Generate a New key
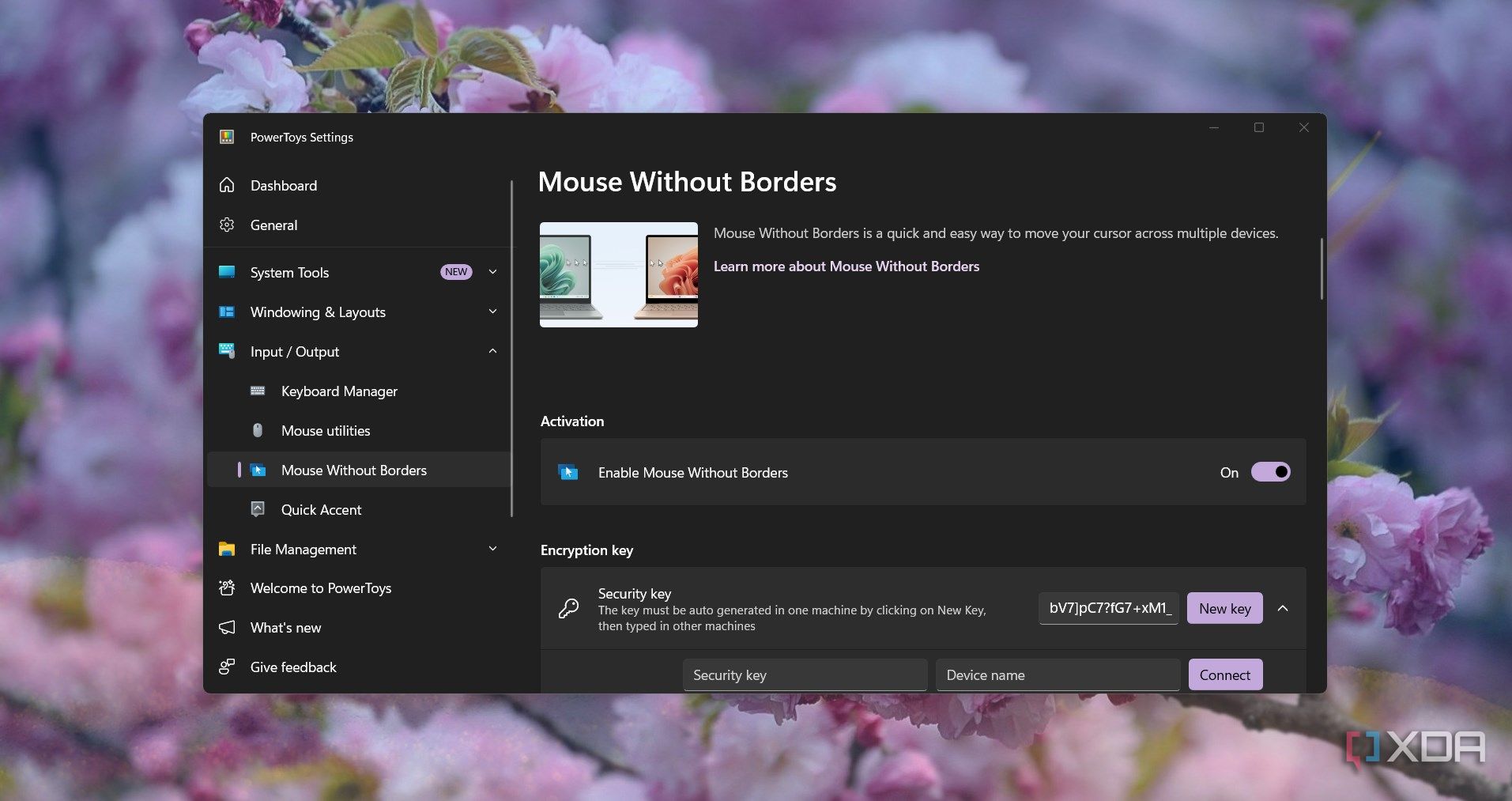The width and height of the screenshot is (1512, 801). click(x=1225, y=608)
